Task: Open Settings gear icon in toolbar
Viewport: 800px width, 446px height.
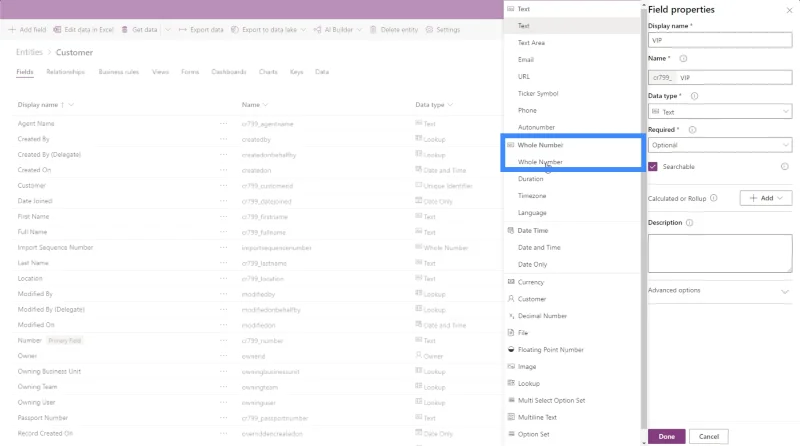Action: (429, 30)
